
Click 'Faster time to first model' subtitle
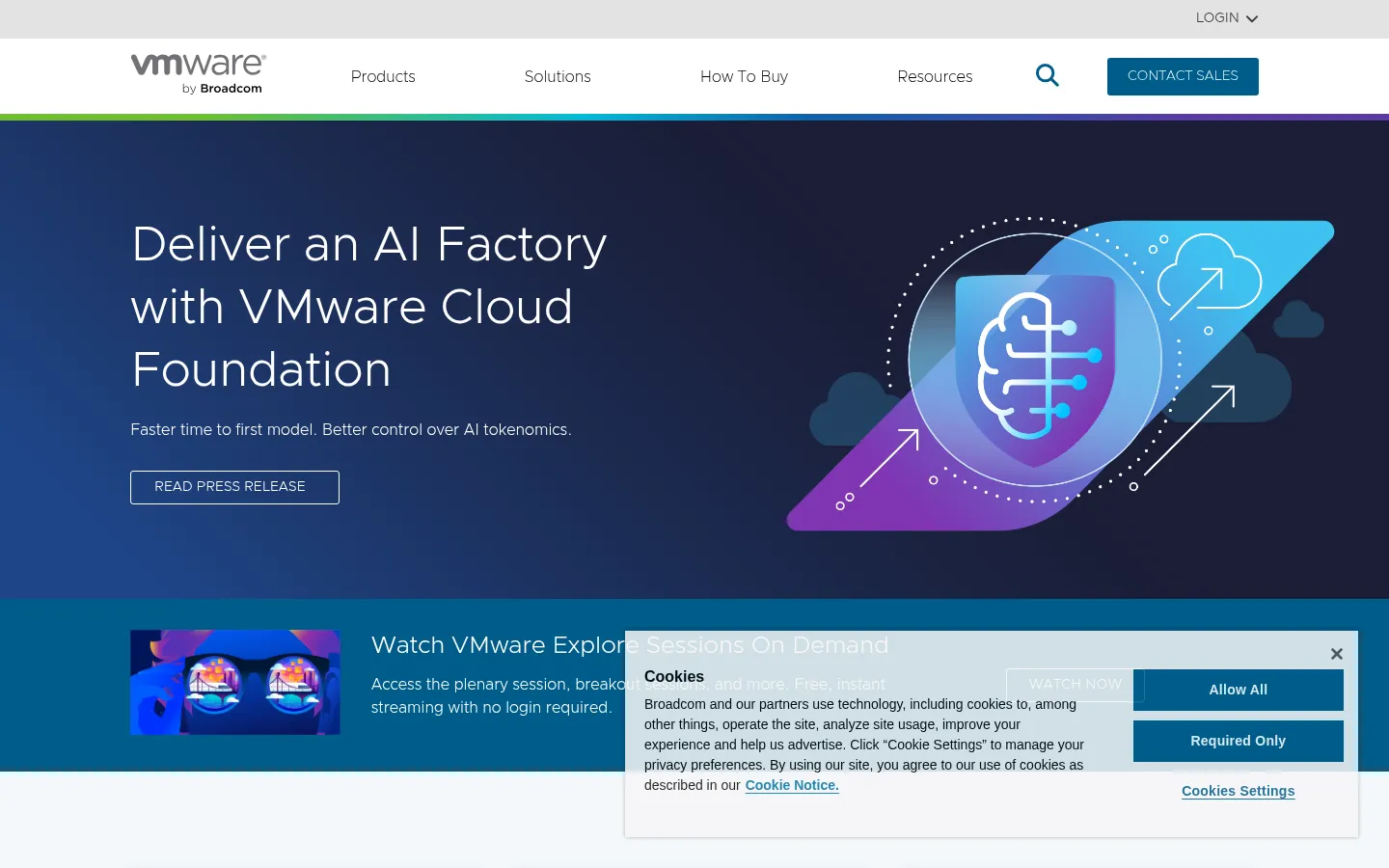point(351,430)
